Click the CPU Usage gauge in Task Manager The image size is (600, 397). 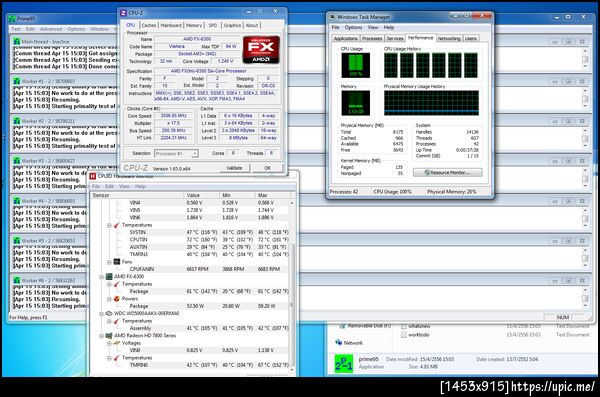pyautogui.click(x=355, y=65)
